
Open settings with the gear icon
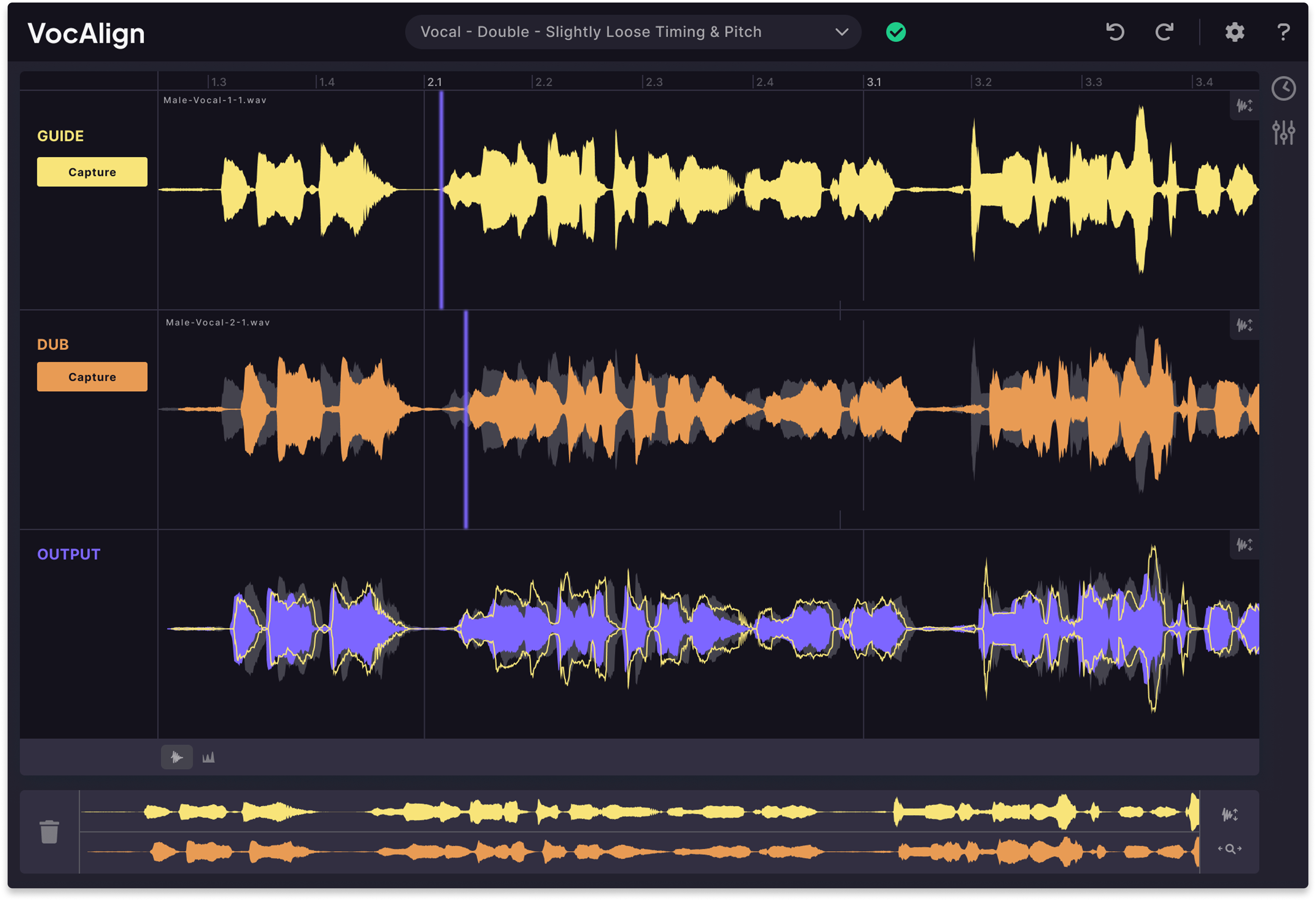point(1234,32)
